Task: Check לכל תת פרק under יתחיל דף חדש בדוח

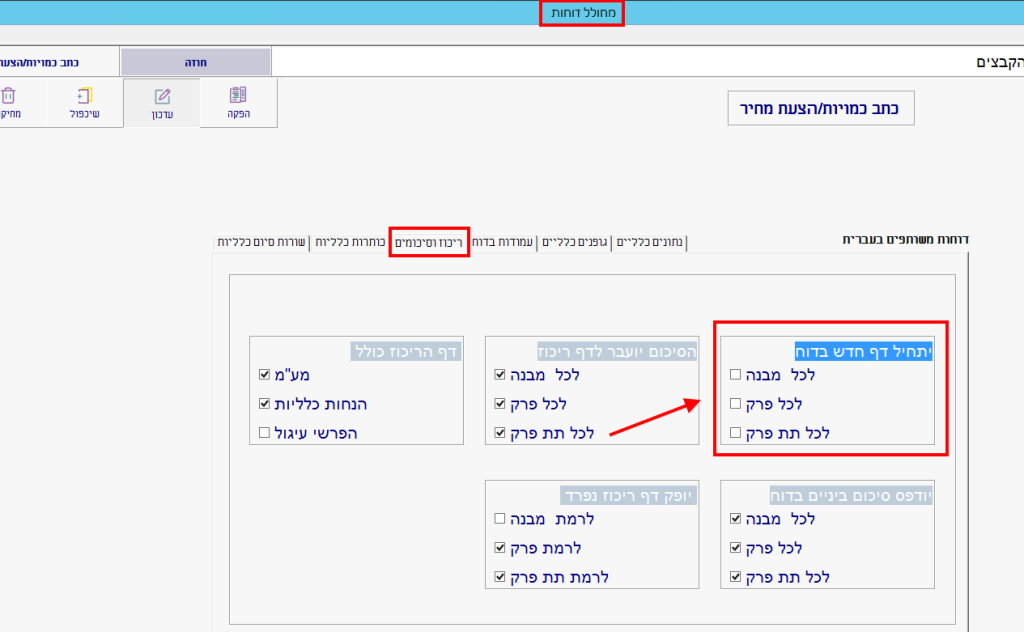Action: [x=736, y=433]
